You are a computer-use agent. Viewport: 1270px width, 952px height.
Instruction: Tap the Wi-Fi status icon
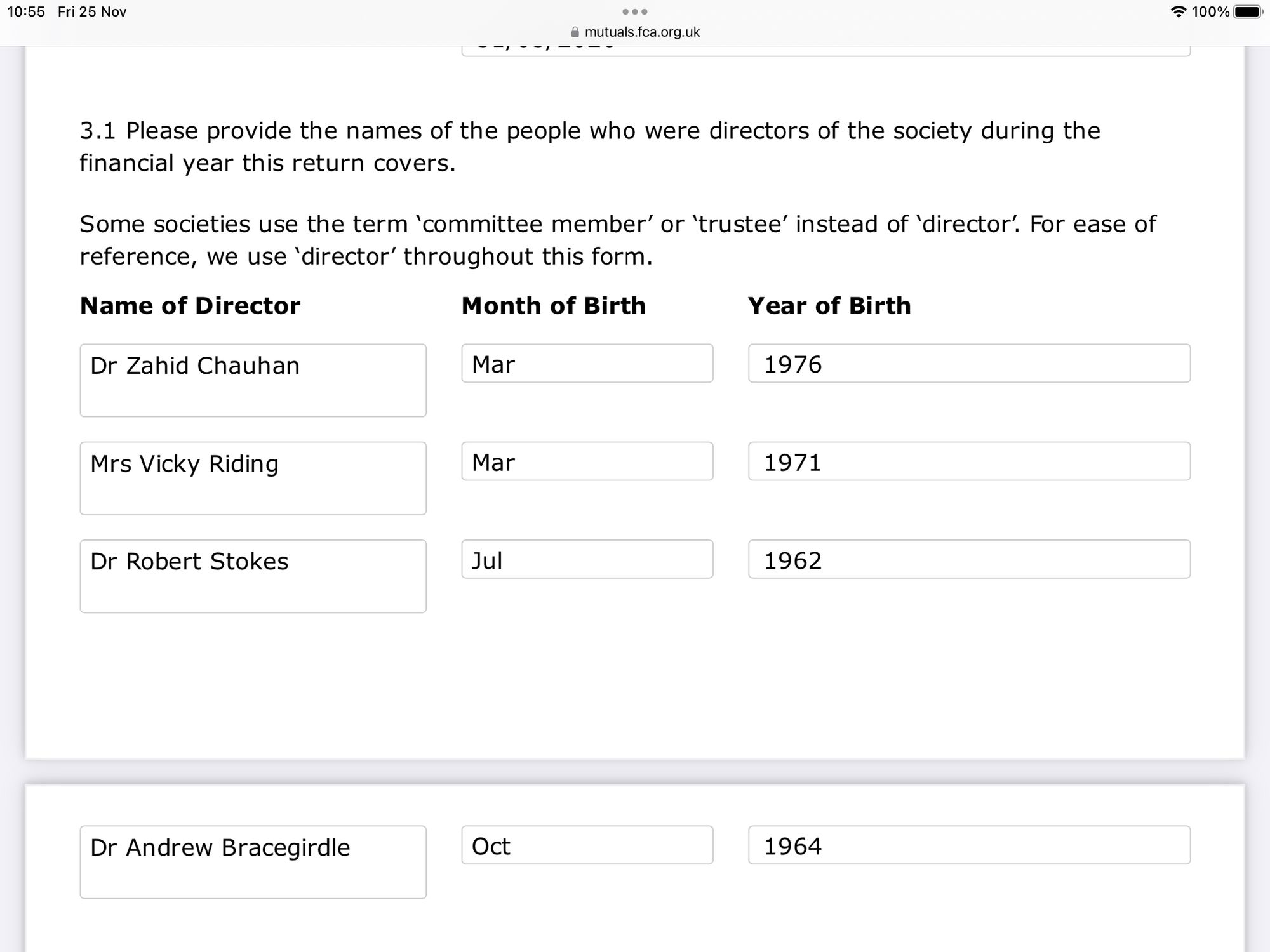[1179, 11]
